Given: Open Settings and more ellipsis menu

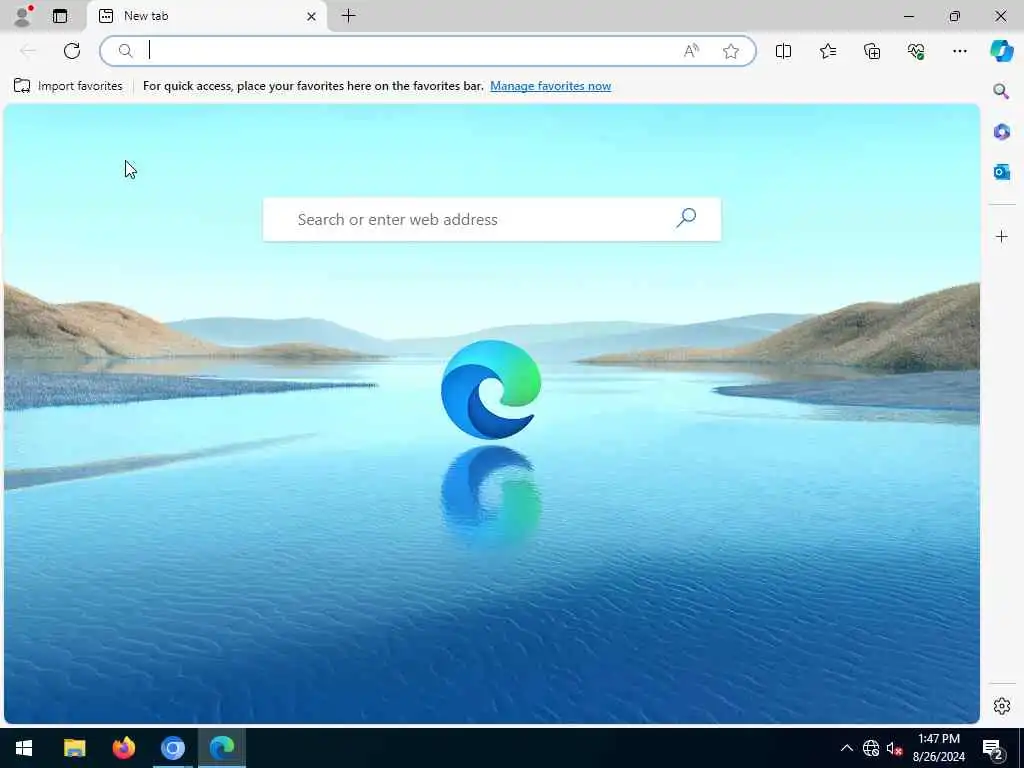Looking at the screenshot, I should (x=959, y=51).
